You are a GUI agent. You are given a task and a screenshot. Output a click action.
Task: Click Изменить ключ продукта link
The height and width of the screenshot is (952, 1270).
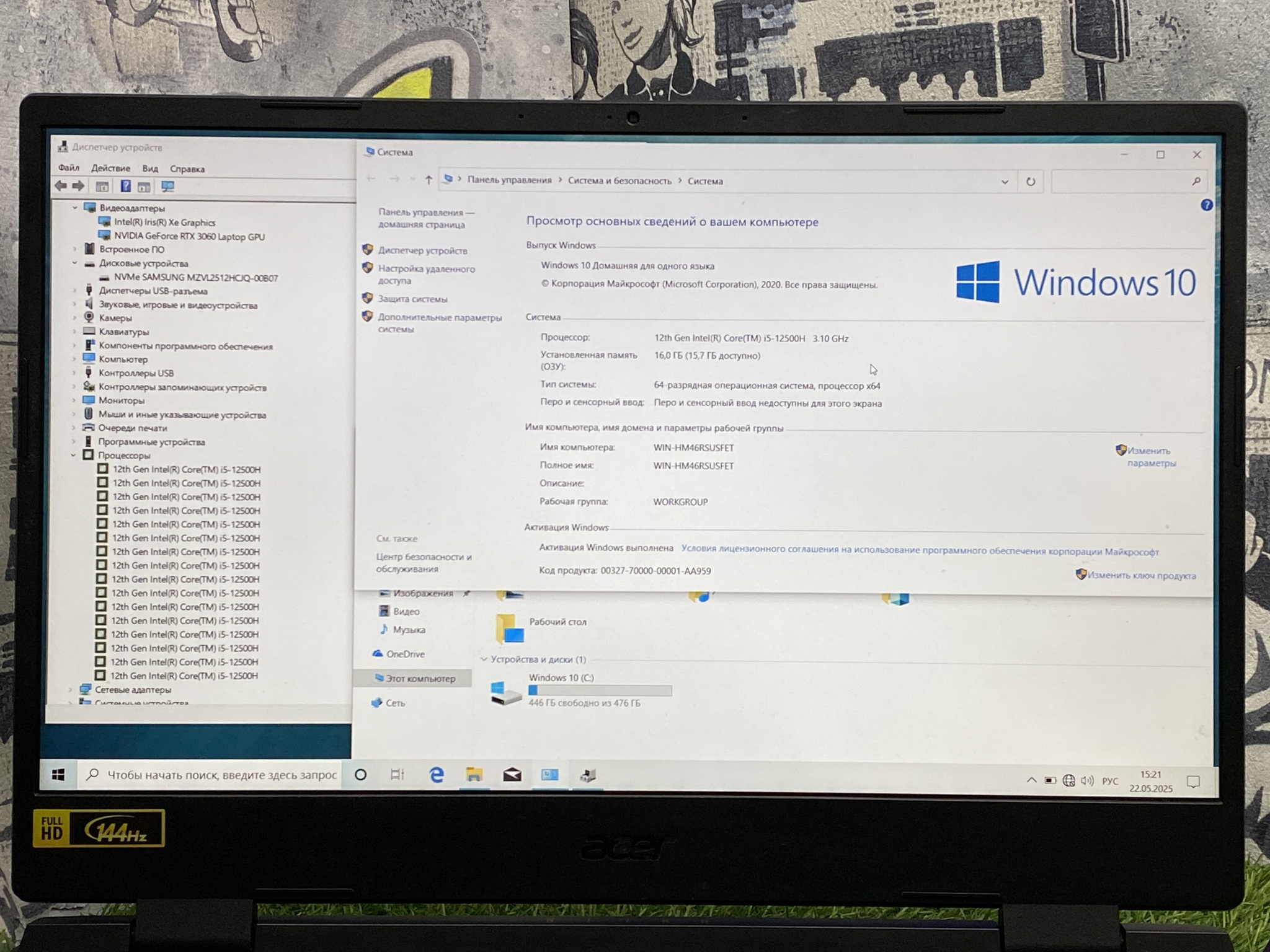1141,575
